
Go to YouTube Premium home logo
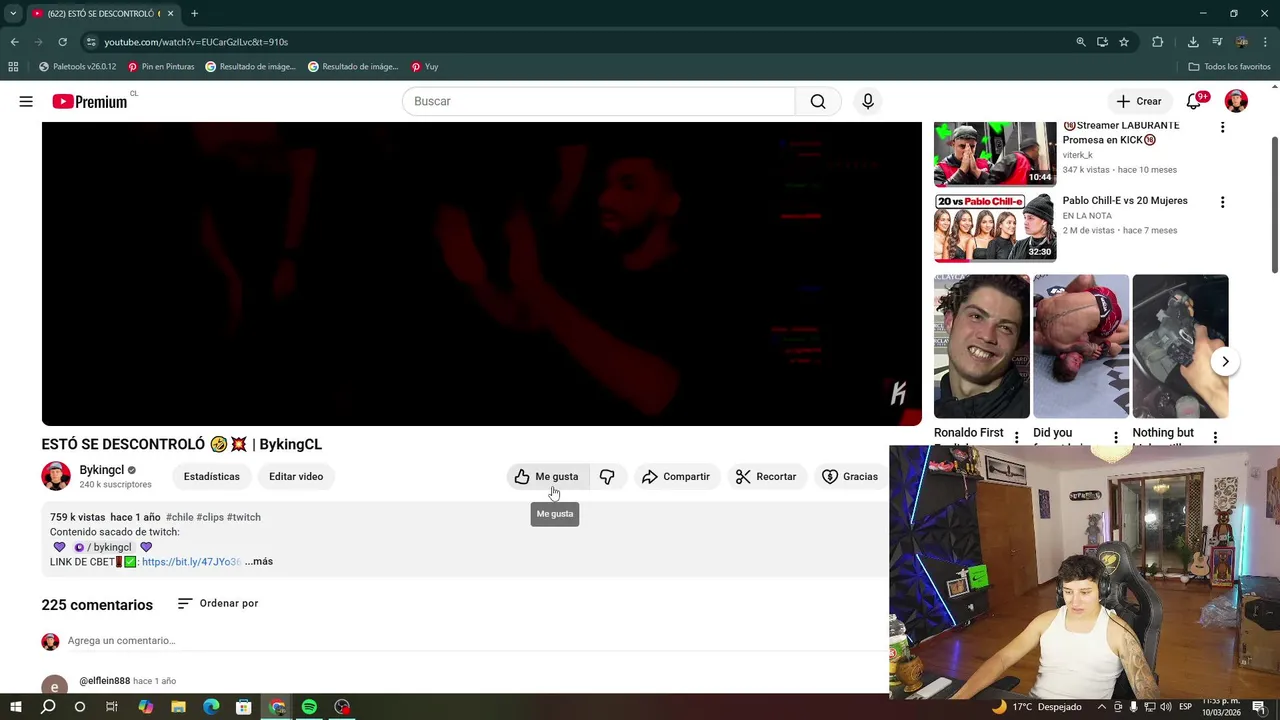(x=90, y=101)
